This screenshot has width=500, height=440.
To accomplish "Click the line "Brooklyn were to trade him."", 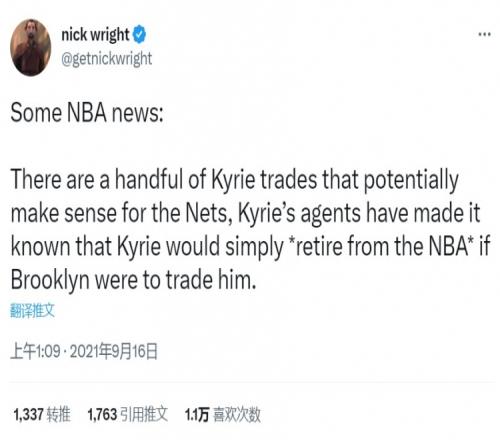I will (x=133, y=279).
